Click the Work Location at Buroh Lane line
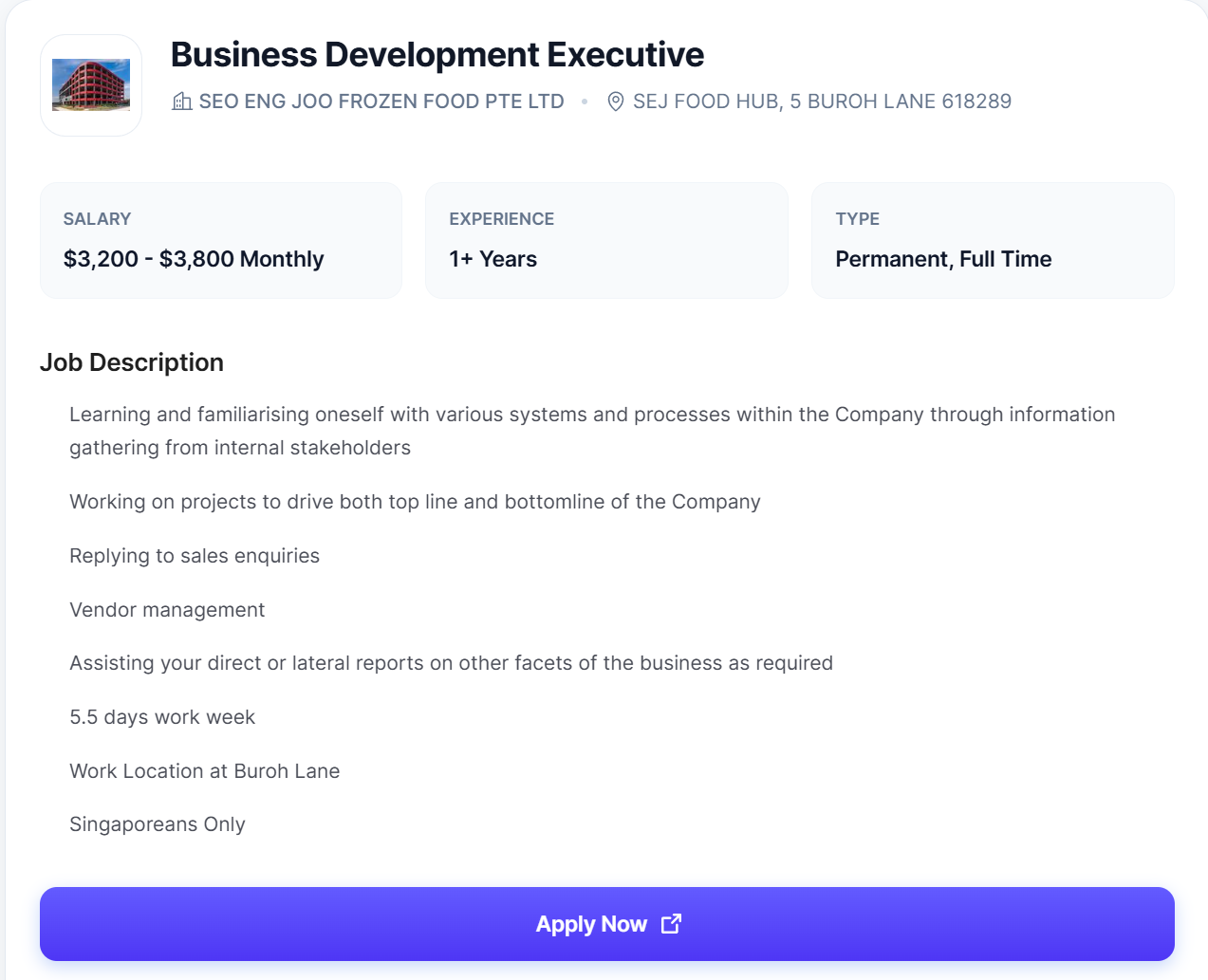 (x=204, y=771)
